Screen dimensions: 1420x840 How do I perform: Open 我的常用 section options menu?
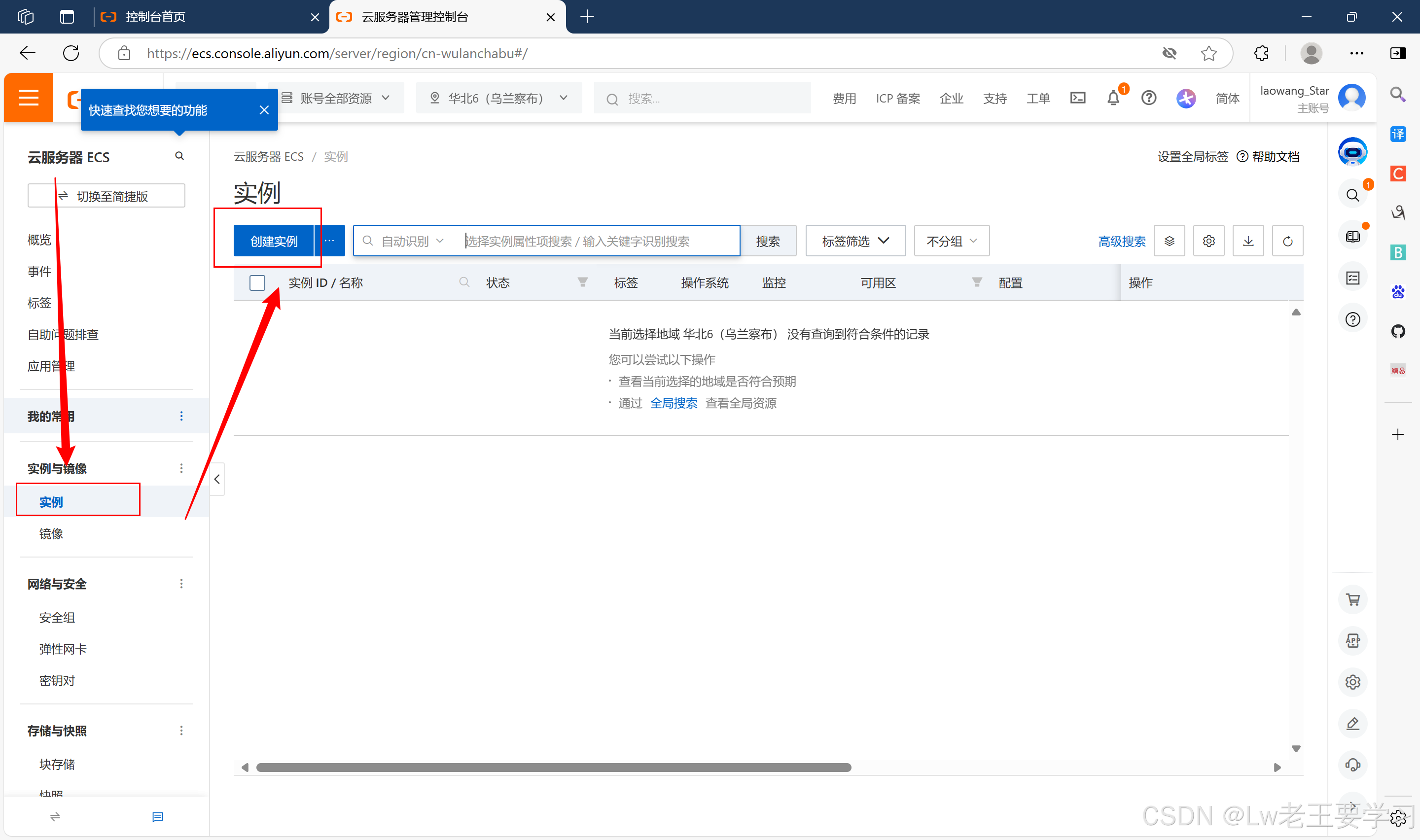point(181,416)
